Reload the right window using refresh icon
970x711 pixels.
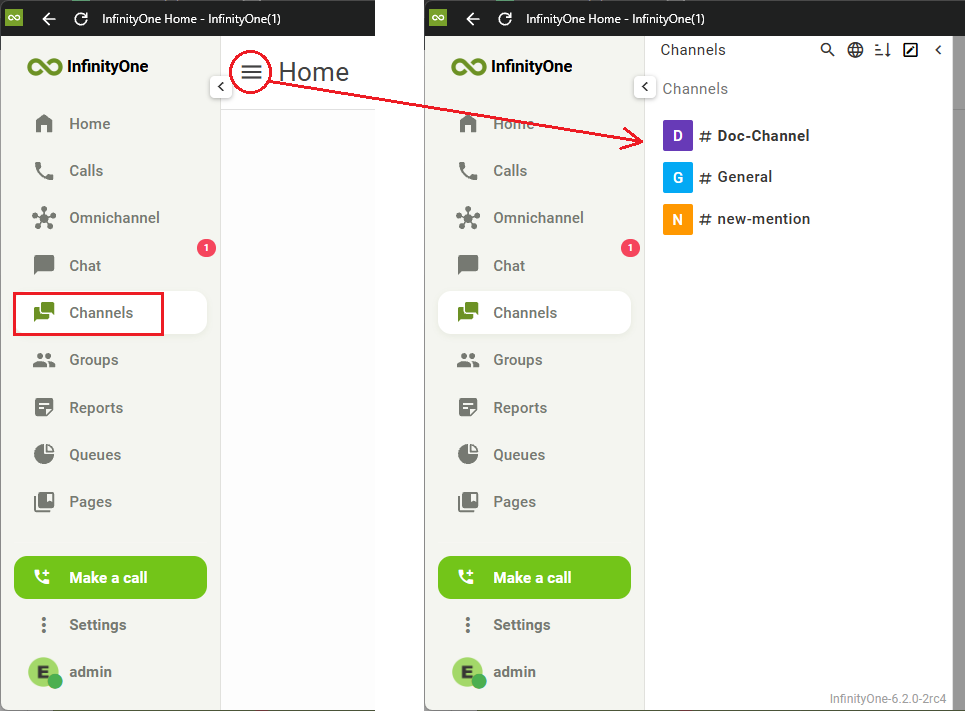pos(505,19)
